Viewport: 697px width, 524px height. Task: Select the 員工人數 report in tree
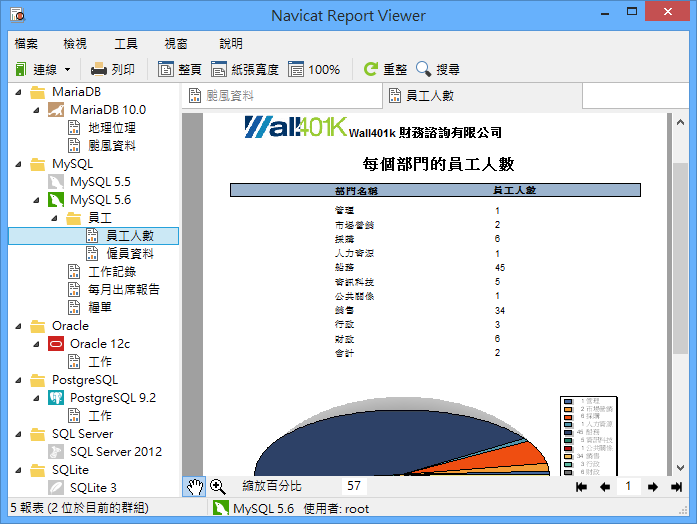(93, 236)
